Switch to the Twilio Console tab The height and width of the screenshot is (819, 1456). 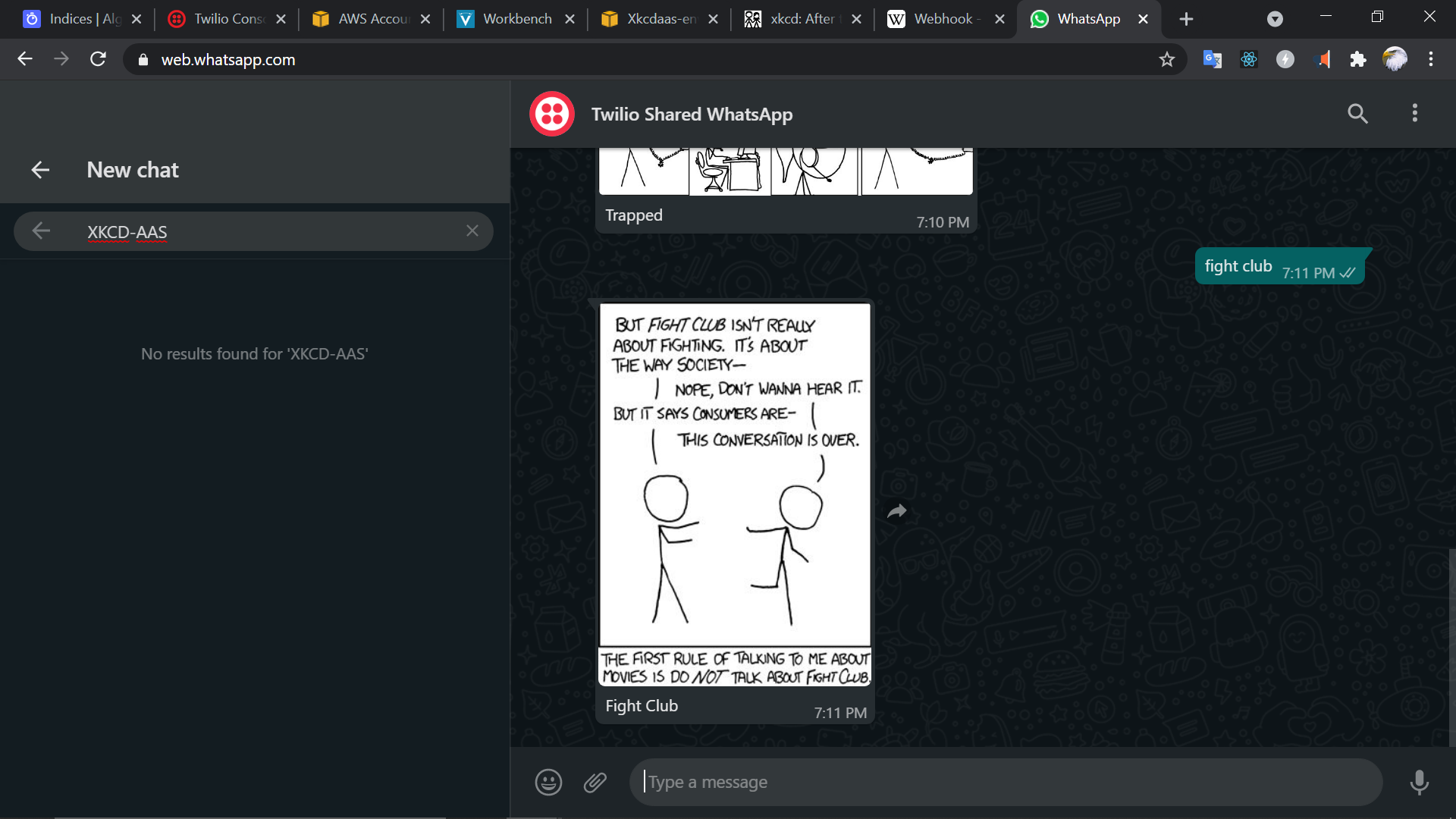pyautogui.click(x=227, y=19)
